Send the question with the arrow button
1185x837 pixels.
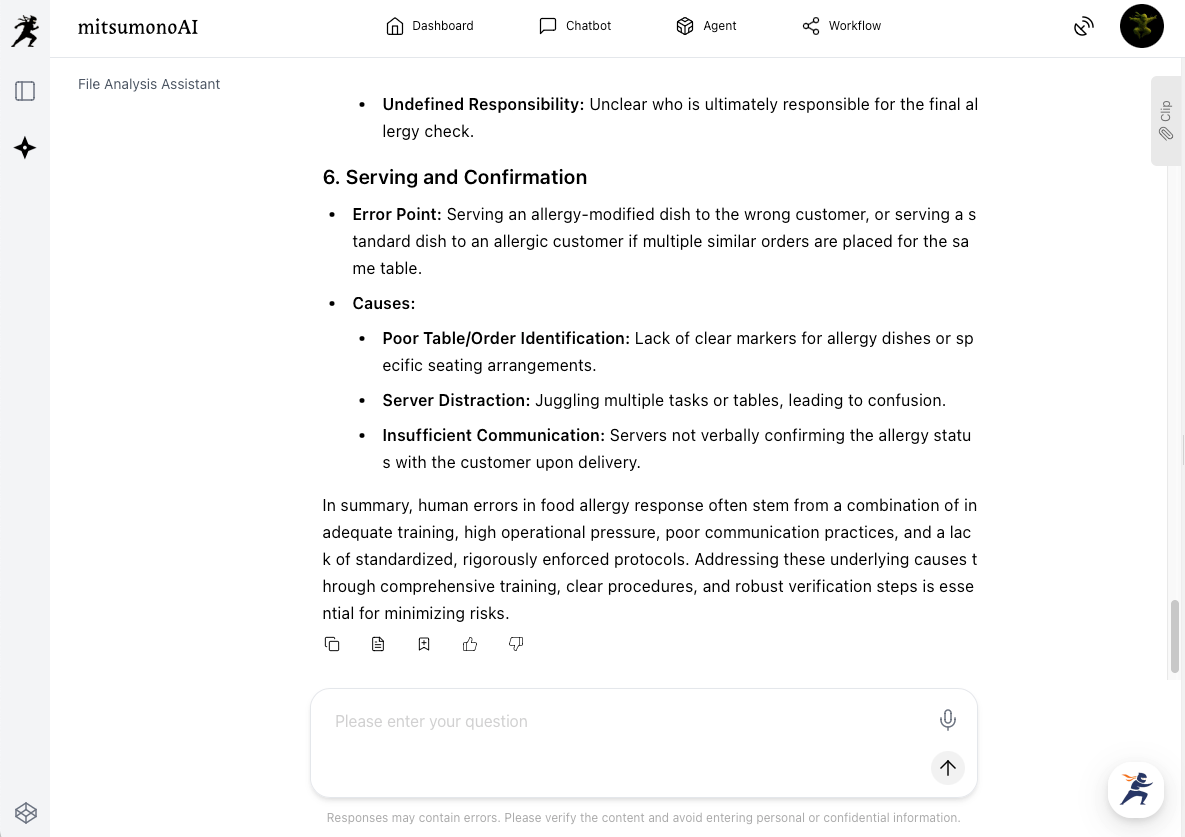(948, 768)
